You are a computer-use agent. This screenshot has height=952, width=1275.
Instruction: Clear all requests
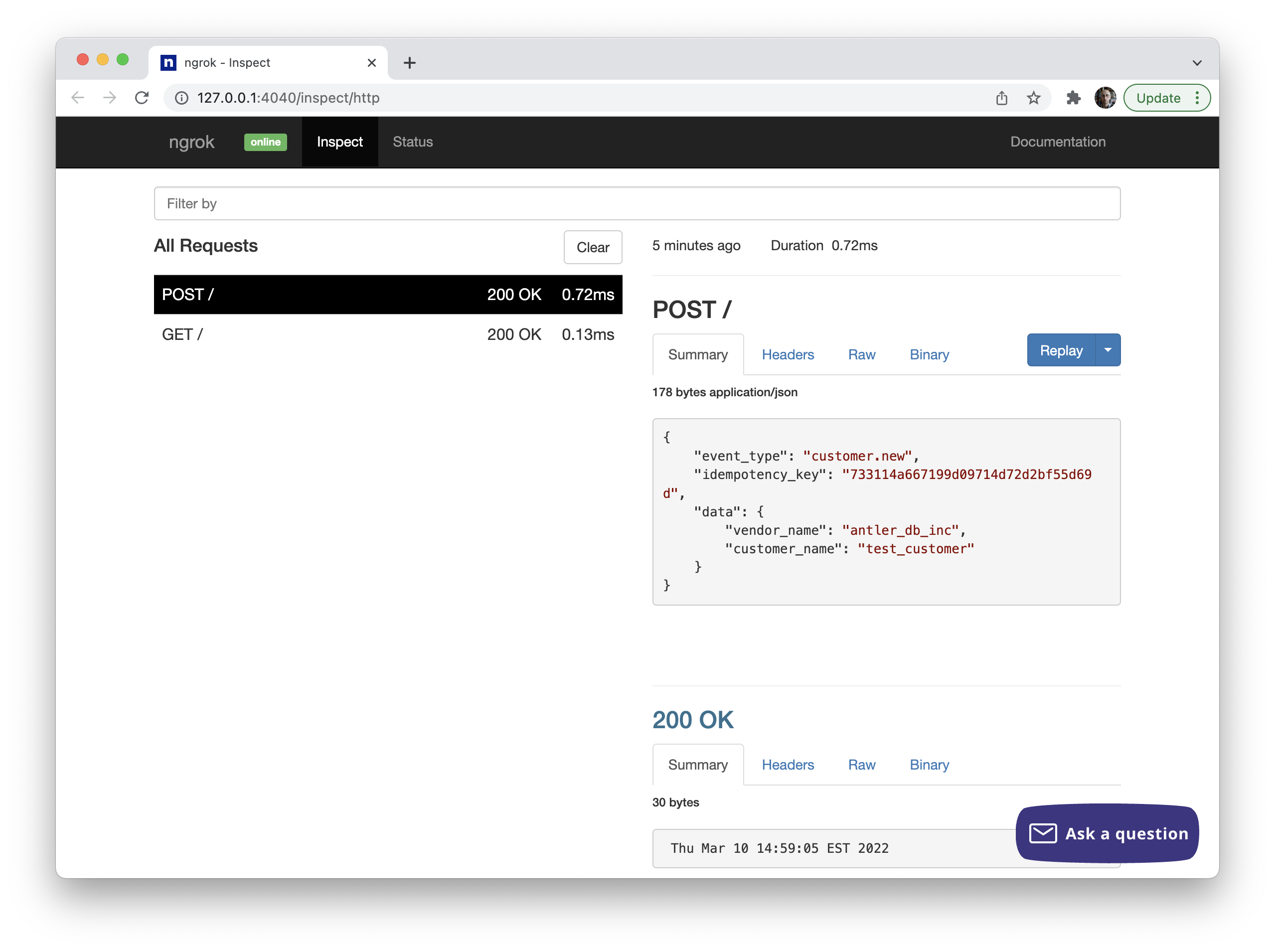592,247
